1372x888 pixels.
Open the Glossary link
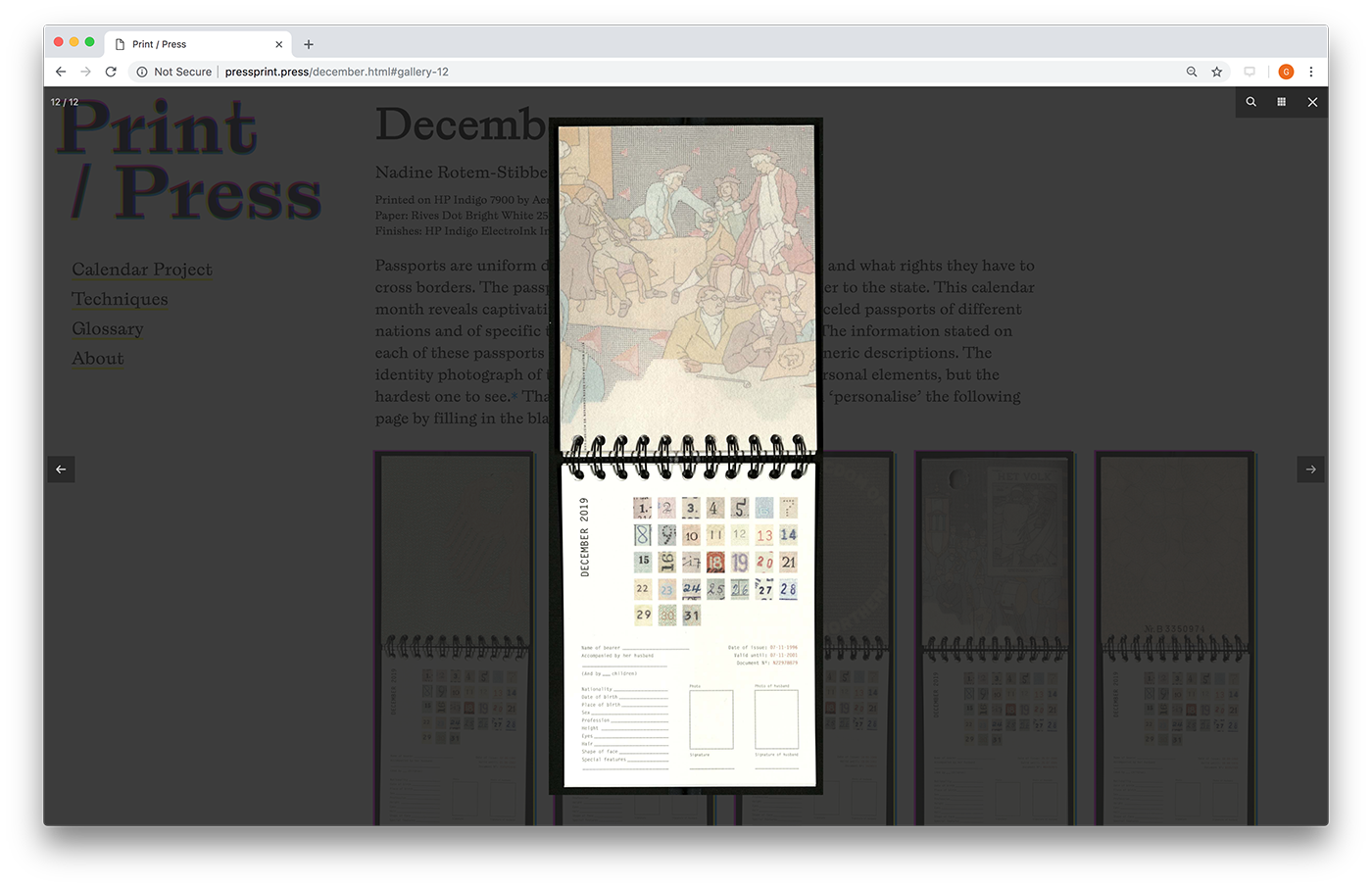coord(108,328)
